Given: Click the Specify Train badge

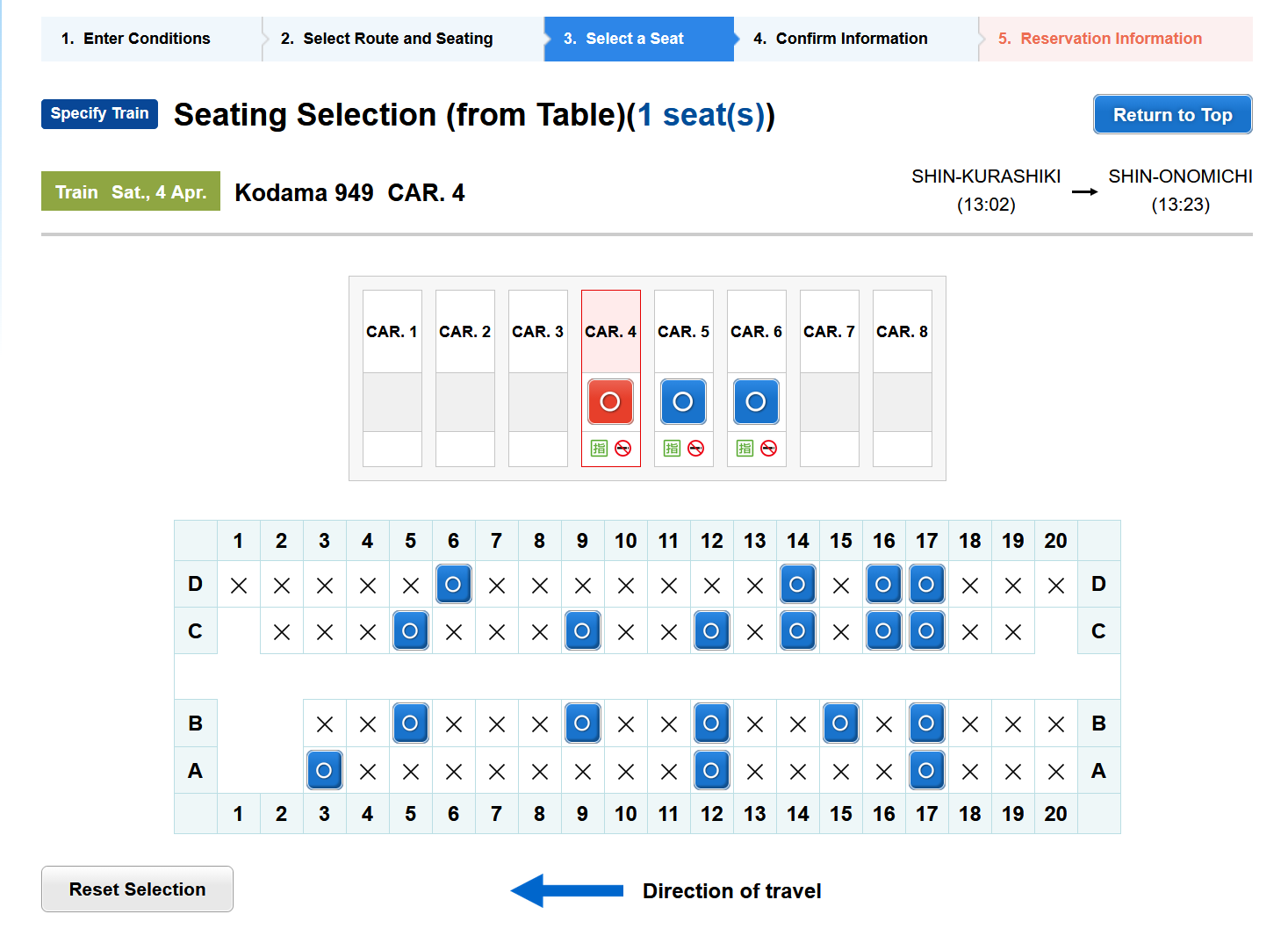Looking at the screenshot, I should [99, 113].
